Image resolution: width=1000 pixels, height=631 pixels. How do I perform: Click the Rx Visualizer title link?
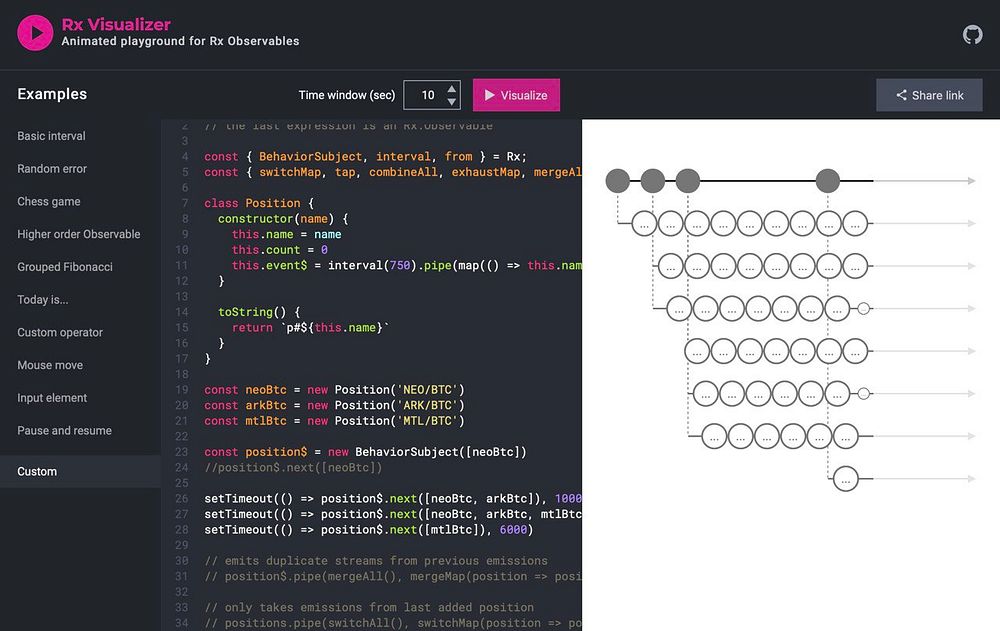(x=115, y=24)
